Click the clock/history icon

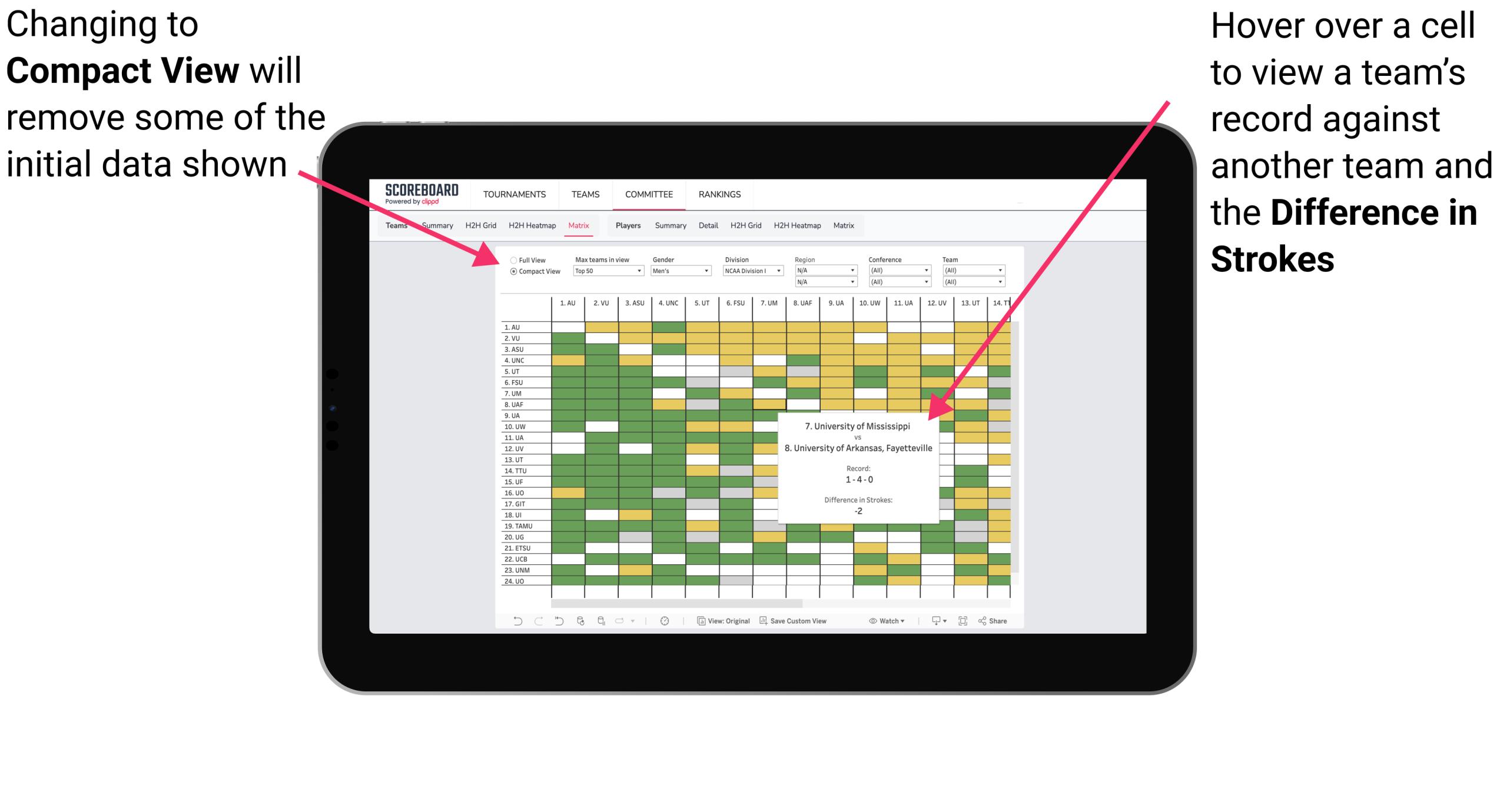click(662, 627)
